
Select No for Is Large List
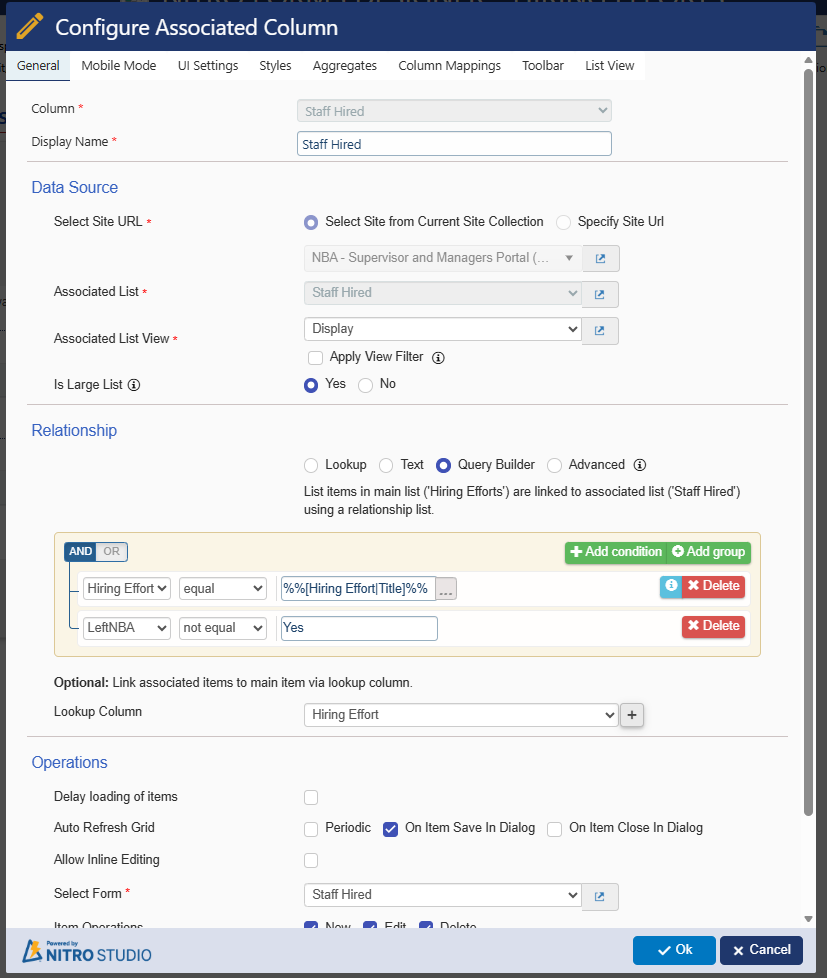point(366,384)
